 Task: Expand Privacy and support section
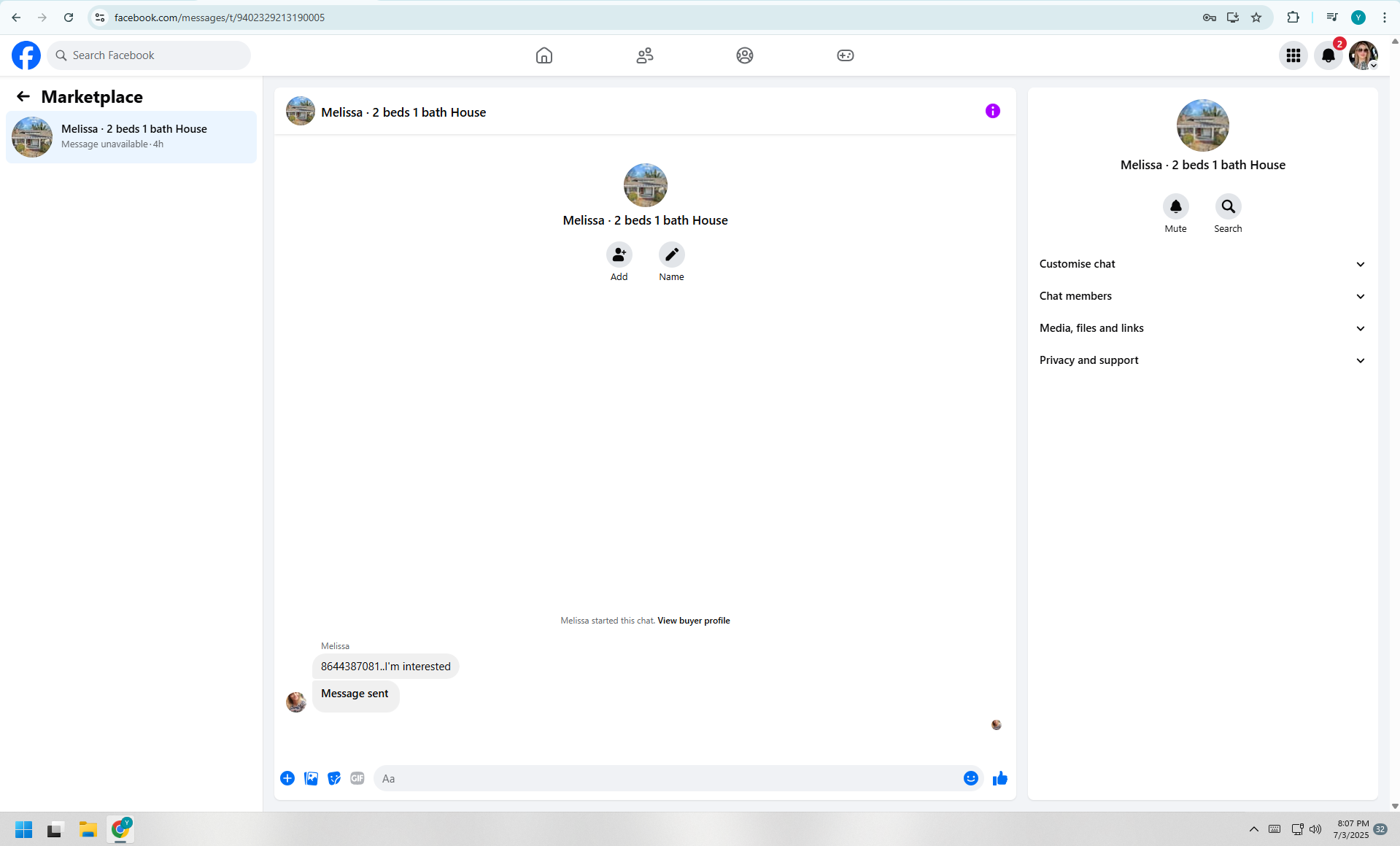(1202, 360)
